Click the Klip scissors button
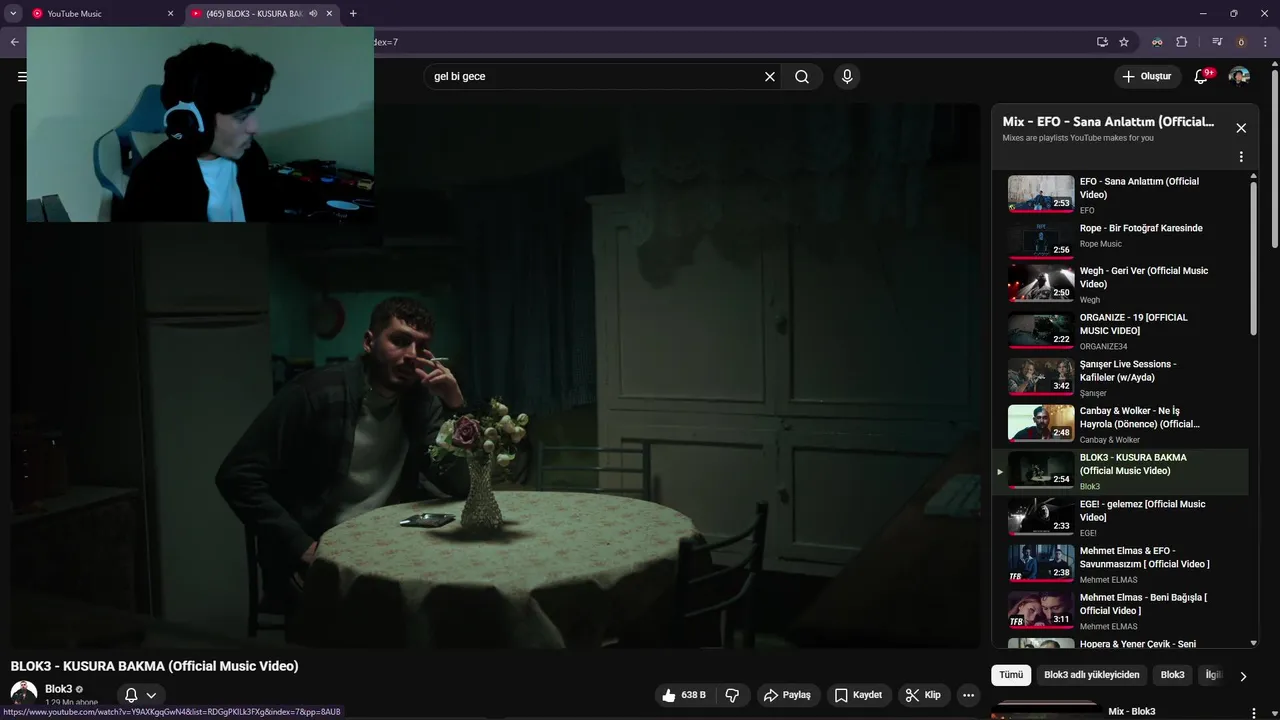 tap(923, 695)
